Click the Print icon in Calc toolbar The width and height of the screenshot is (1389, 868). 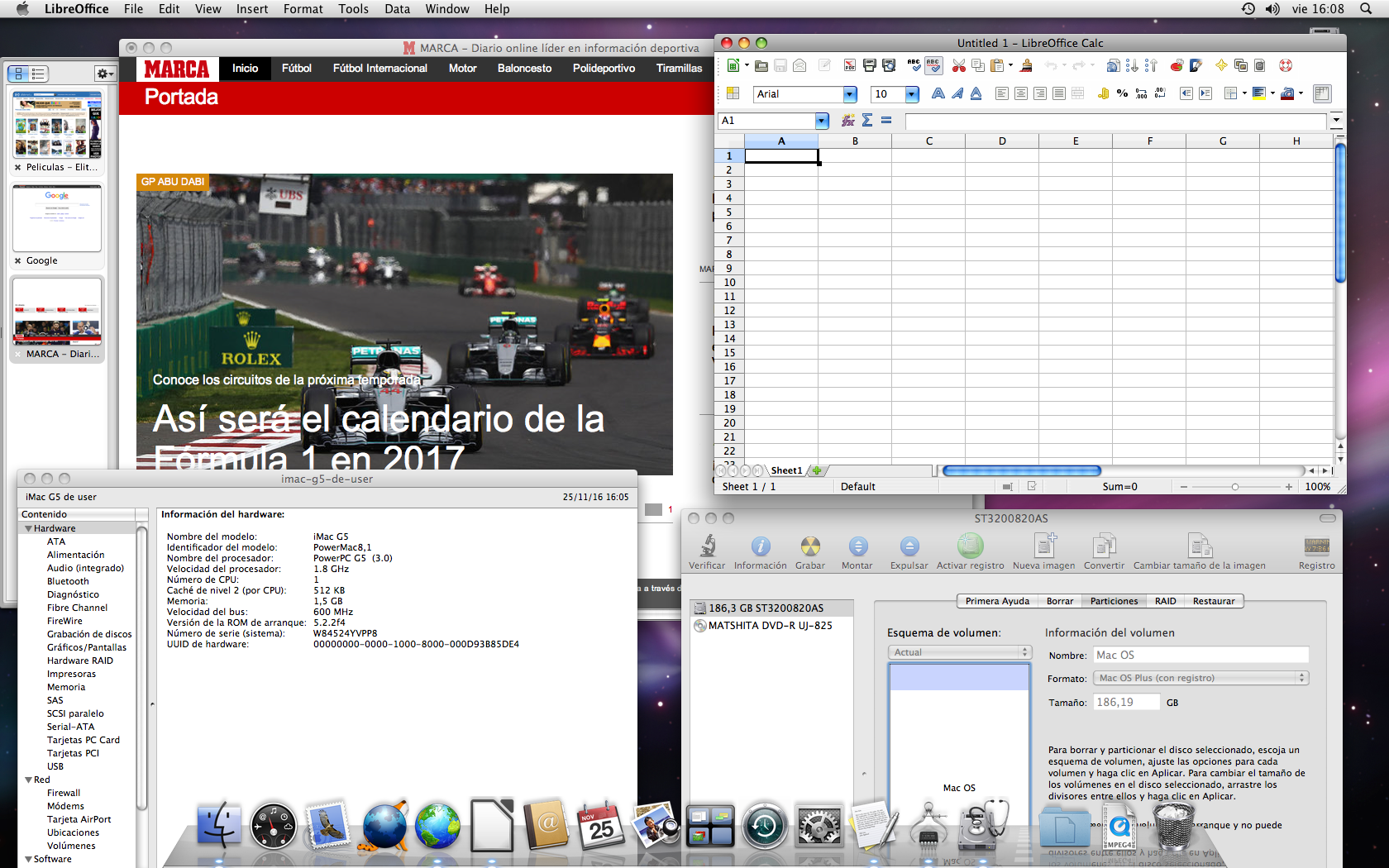(869, 65)
